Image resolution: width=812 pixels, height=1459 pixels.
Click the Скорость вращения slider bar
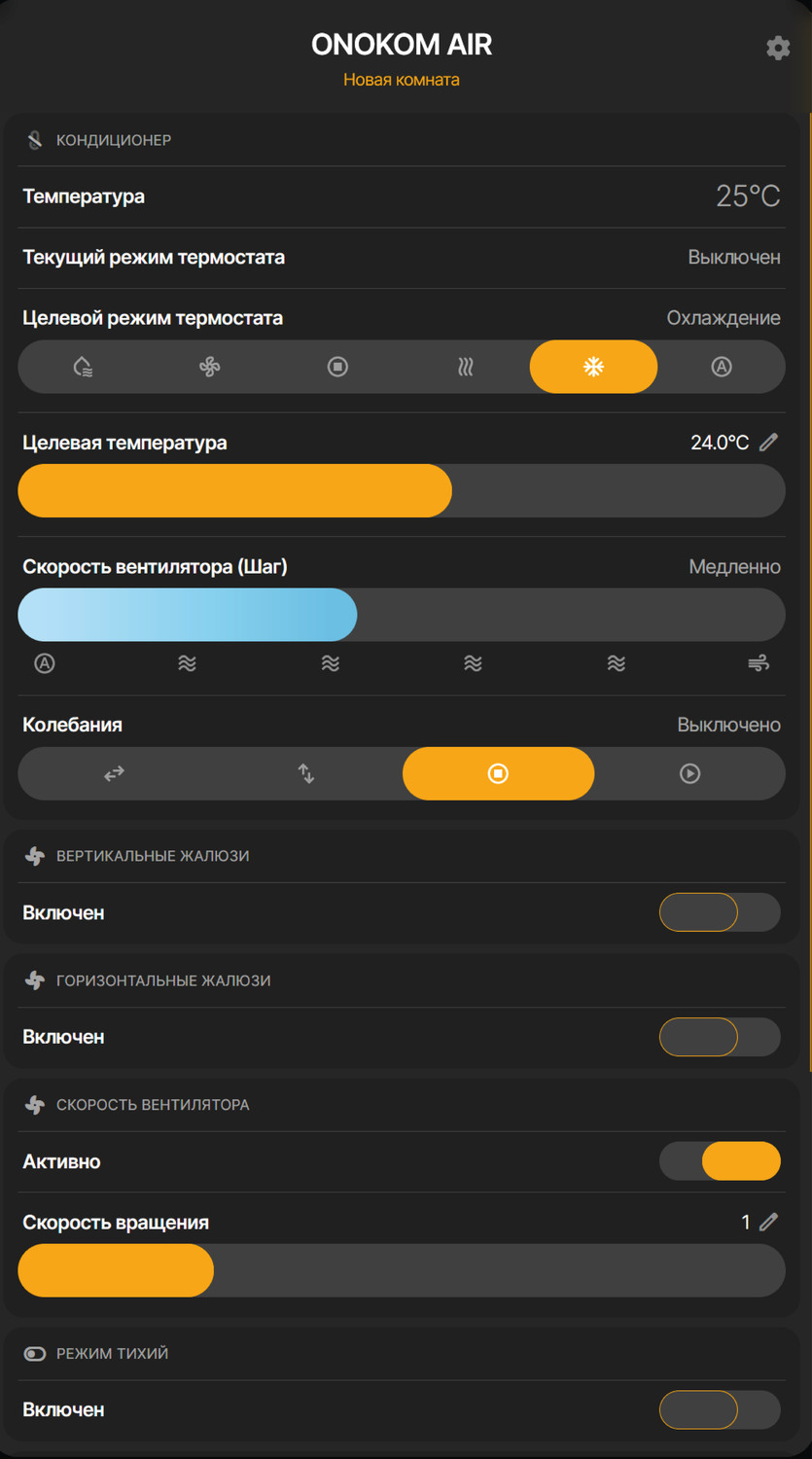pyautogui.click(x=401, y=1270)
